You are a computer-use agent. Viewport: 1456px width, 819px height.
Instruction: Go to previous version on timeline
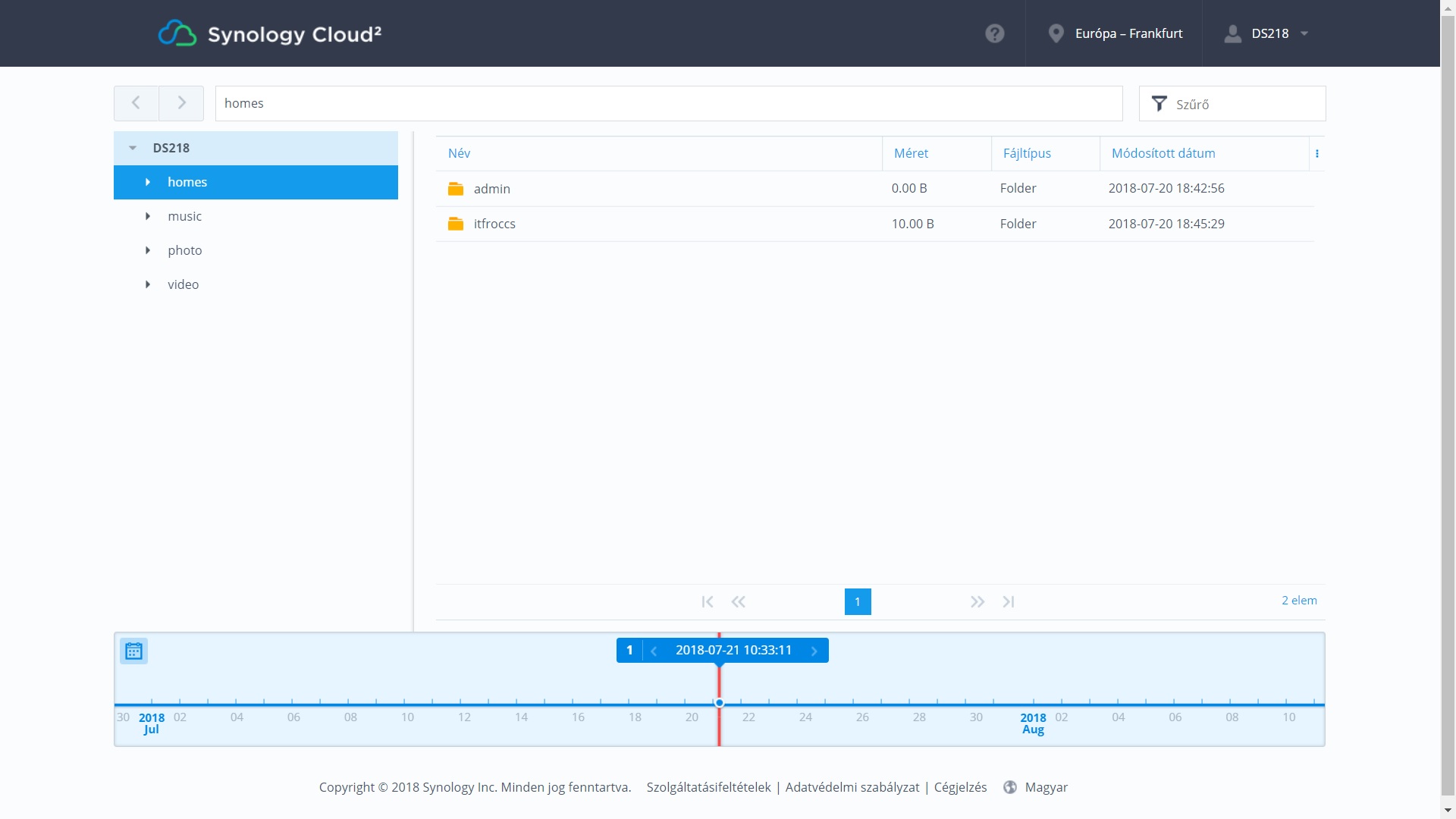(654, 651)
